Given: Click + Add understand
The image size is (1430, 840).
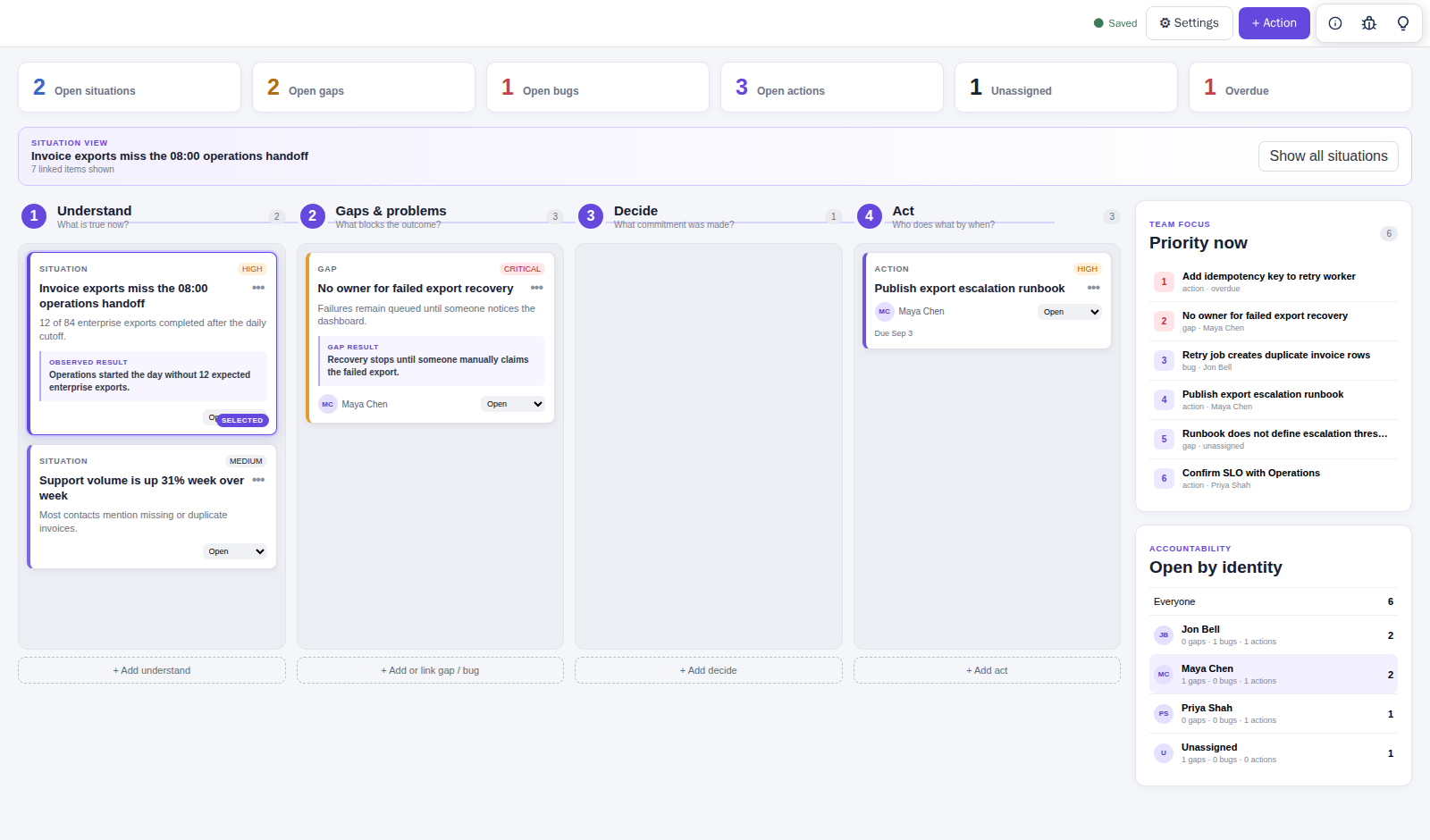Looking at the screenshot, I should tap(152, 670).
